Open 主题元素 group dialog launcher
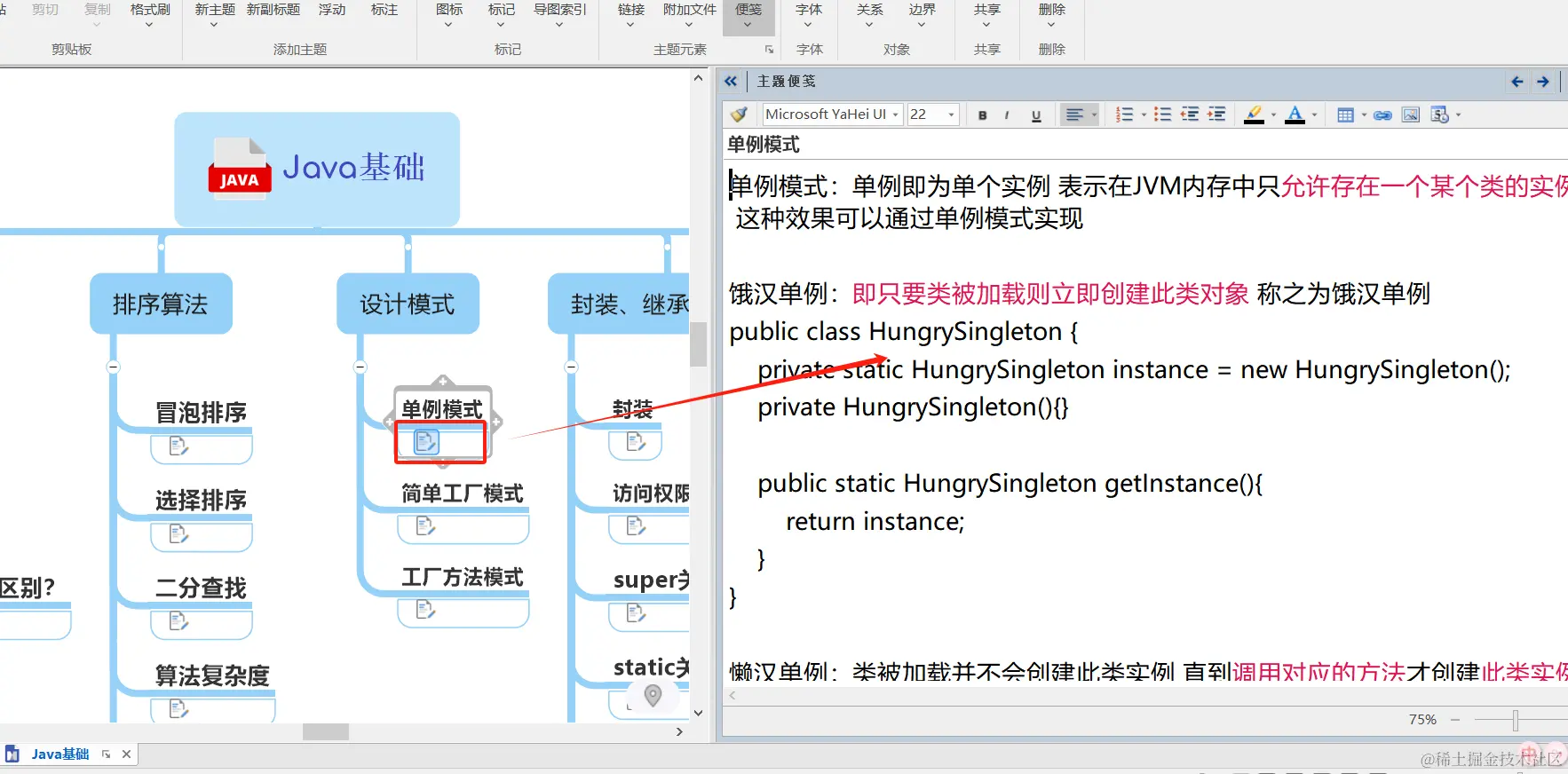This screenshot has height=774, width=1568. pos(769,50)
